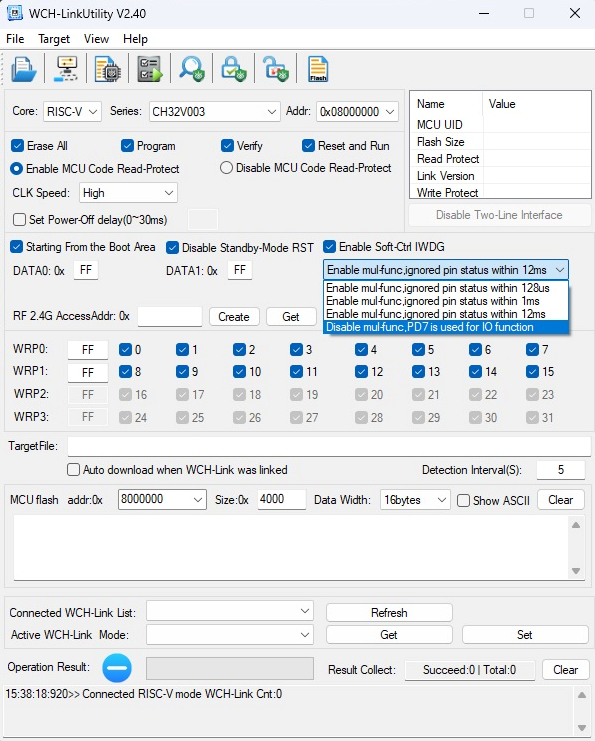Open the Connected WCH-Link List dropdown
Image resolution: width=595 pixels, height=741 pixels.
click(x=230, y=611)
